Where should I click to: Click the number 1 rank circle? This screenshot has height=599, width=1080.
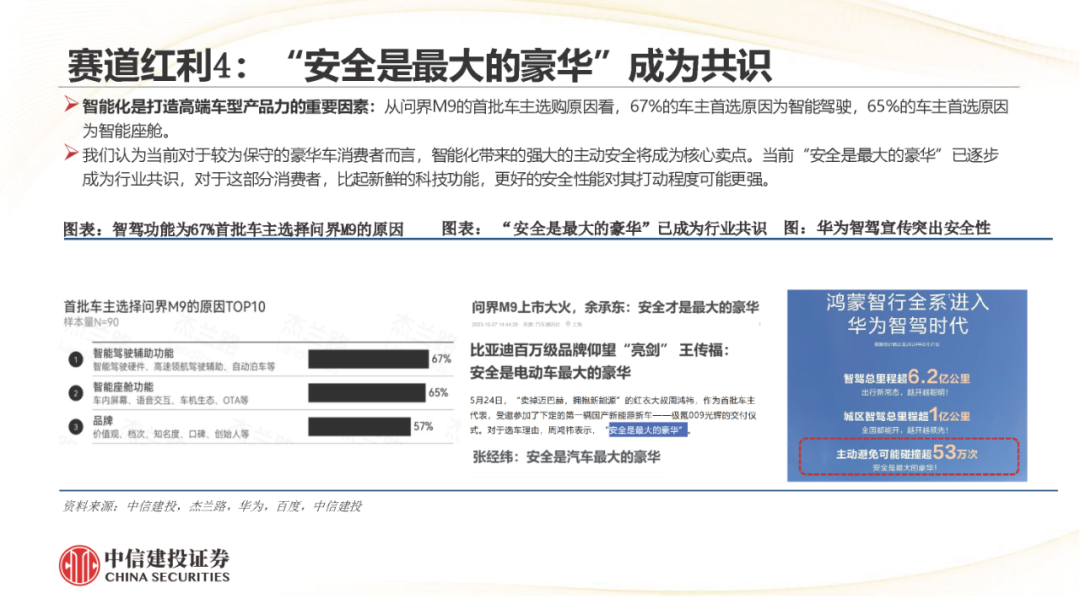[x=76, y=359]
